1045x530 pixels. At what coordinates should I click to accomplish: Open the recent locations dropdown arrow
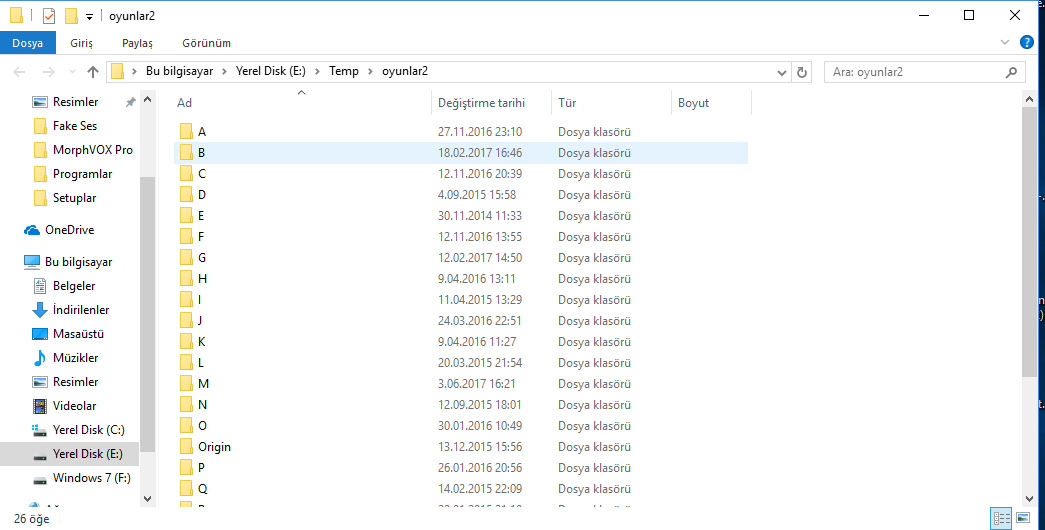(x=72, y=72)
